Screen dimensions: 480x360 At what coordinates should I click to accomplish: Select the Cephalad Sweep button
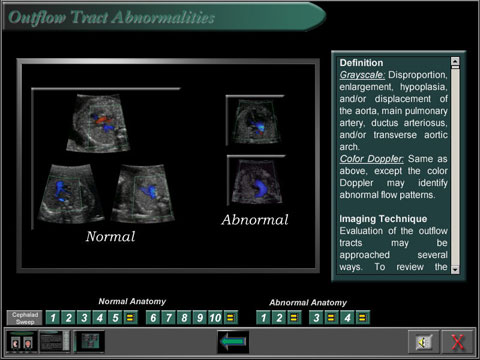point(25,318)
